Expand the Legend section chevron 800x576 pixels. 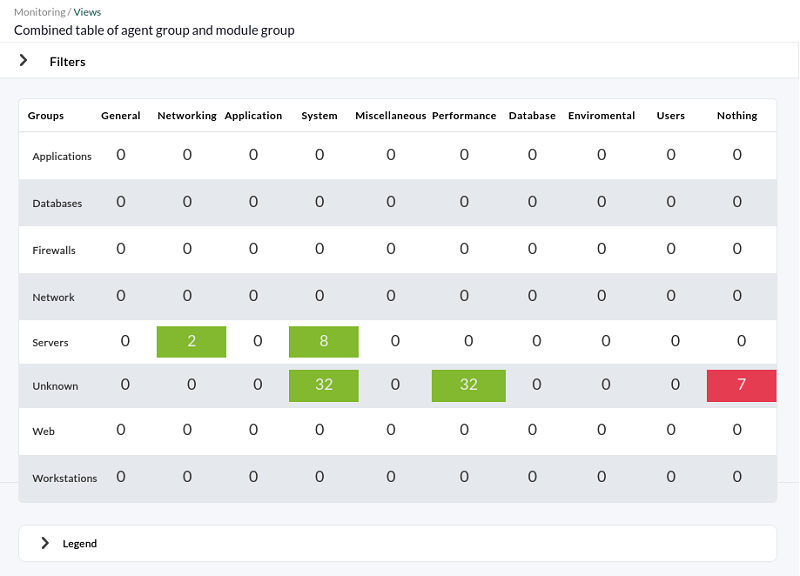[x=45, y=543]
